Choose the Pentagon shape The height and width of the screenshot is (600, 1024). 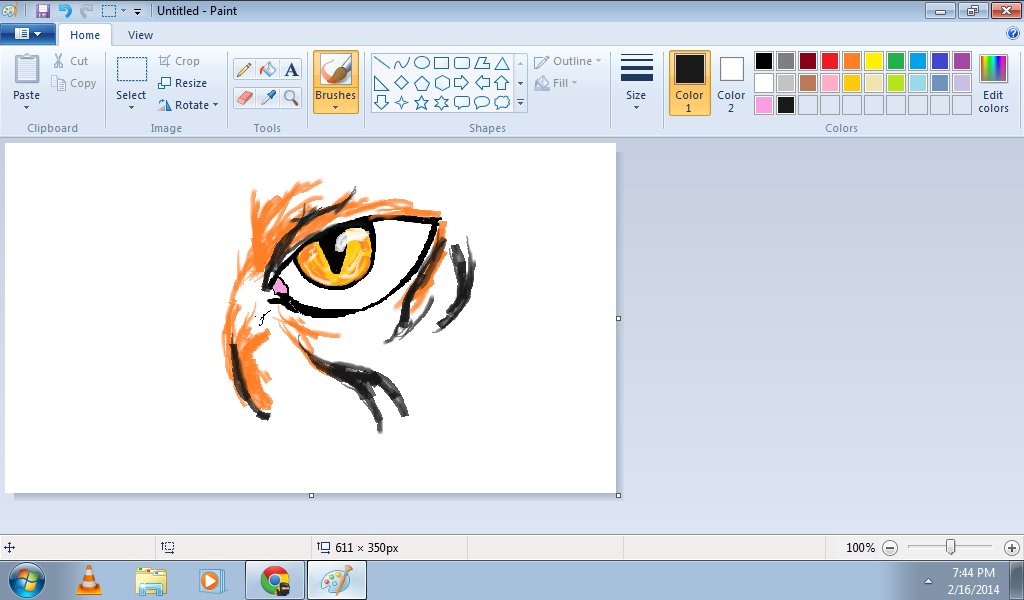pyautogui.click(x=422, y=83)
